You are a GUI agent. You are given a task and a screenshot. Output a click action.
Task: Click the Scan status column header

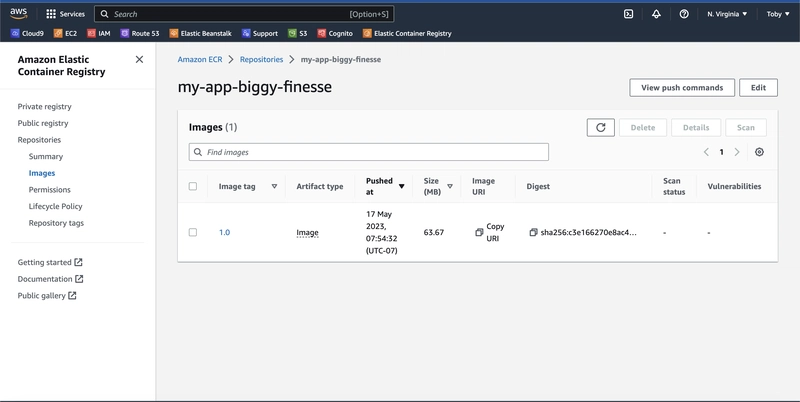tap(674, 186)
